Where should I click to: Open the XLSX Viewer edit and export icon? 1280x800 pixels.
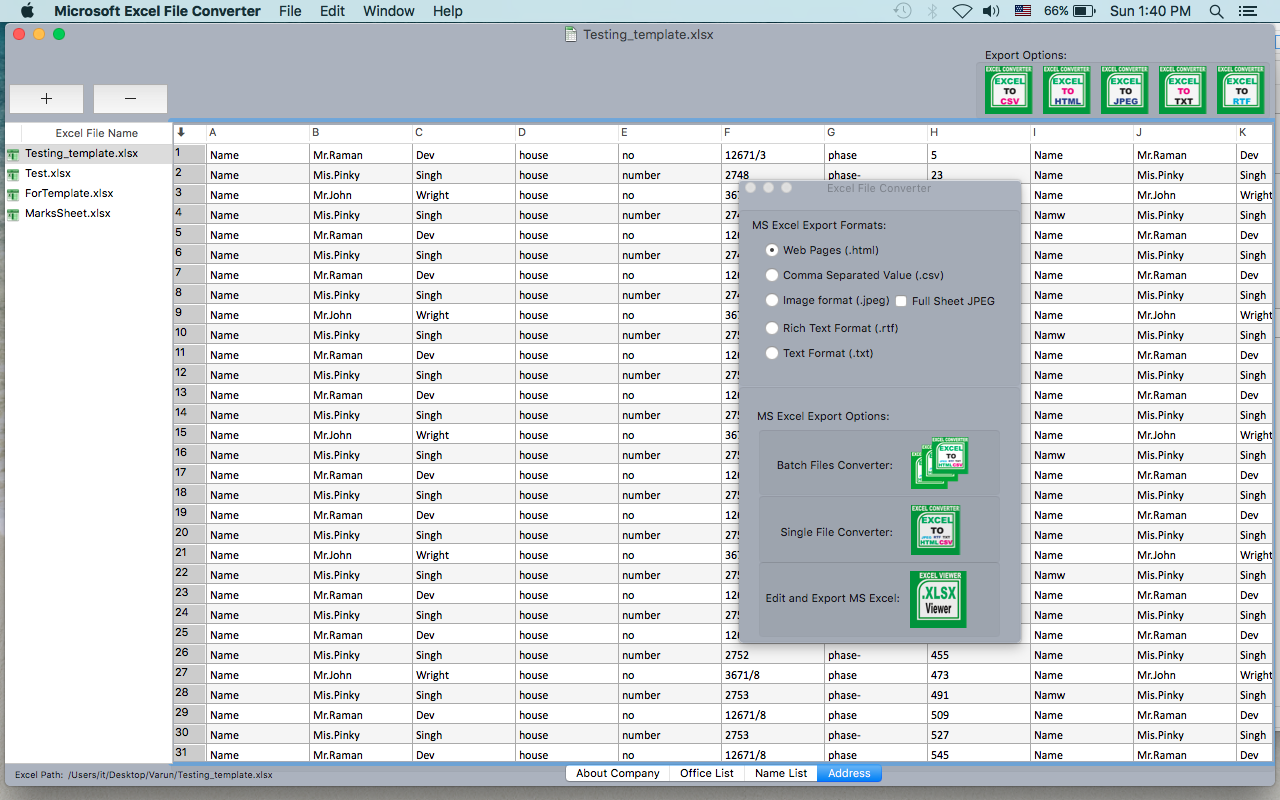pos(938,599)
